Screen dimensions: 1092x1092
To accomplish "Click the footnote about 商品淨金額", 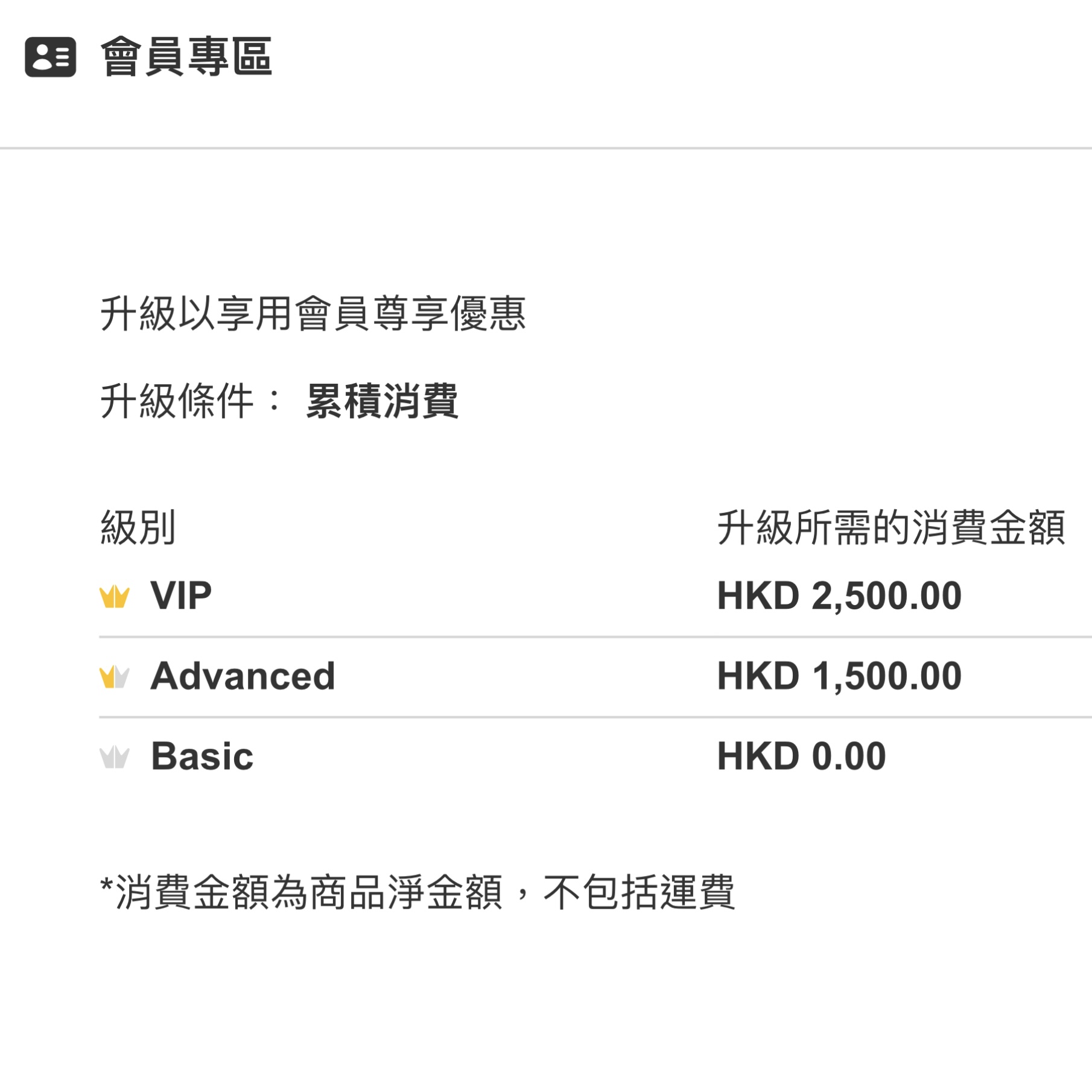I will point(417,893).
